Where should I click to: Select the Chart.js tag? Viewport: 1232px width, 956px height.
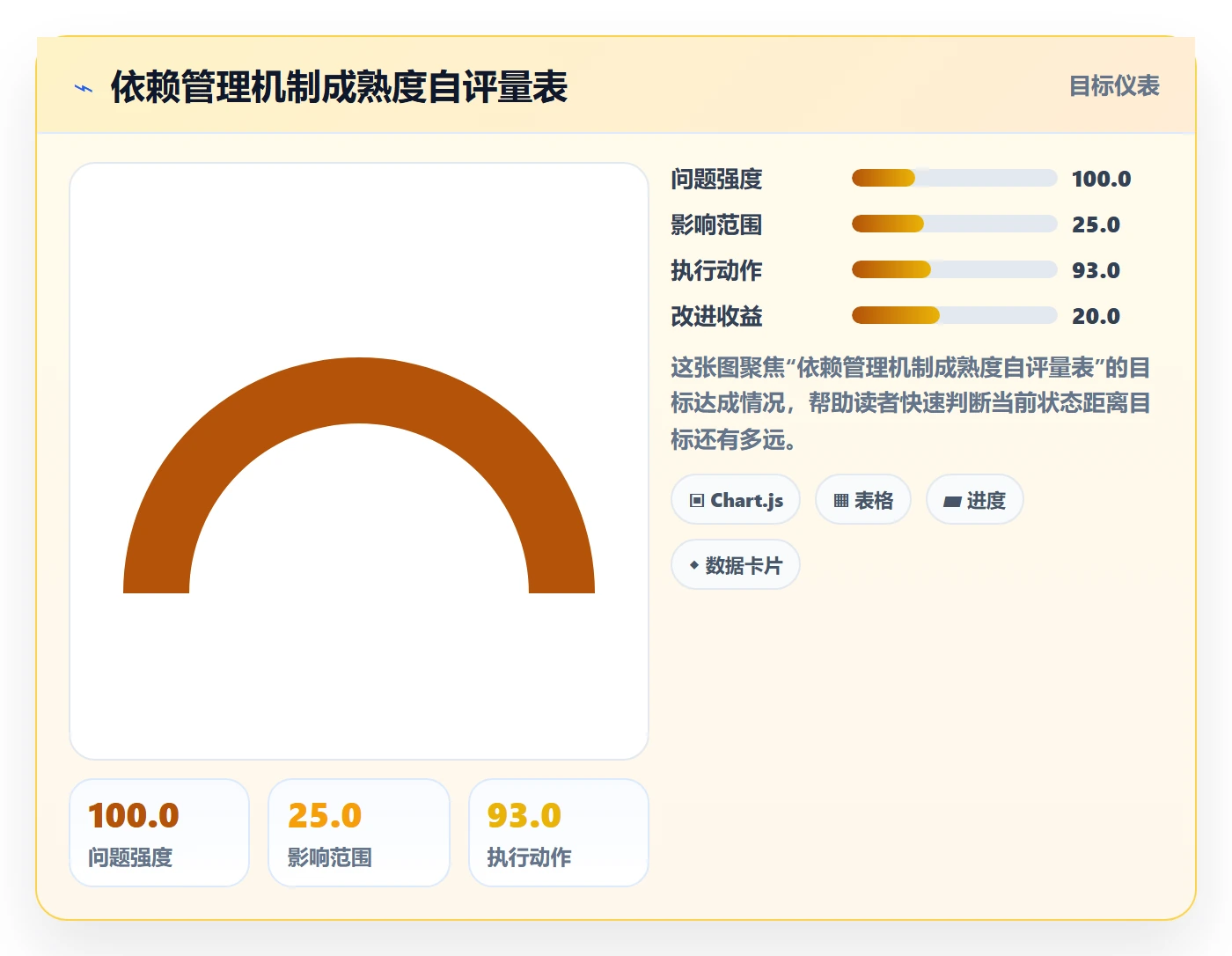736,500
